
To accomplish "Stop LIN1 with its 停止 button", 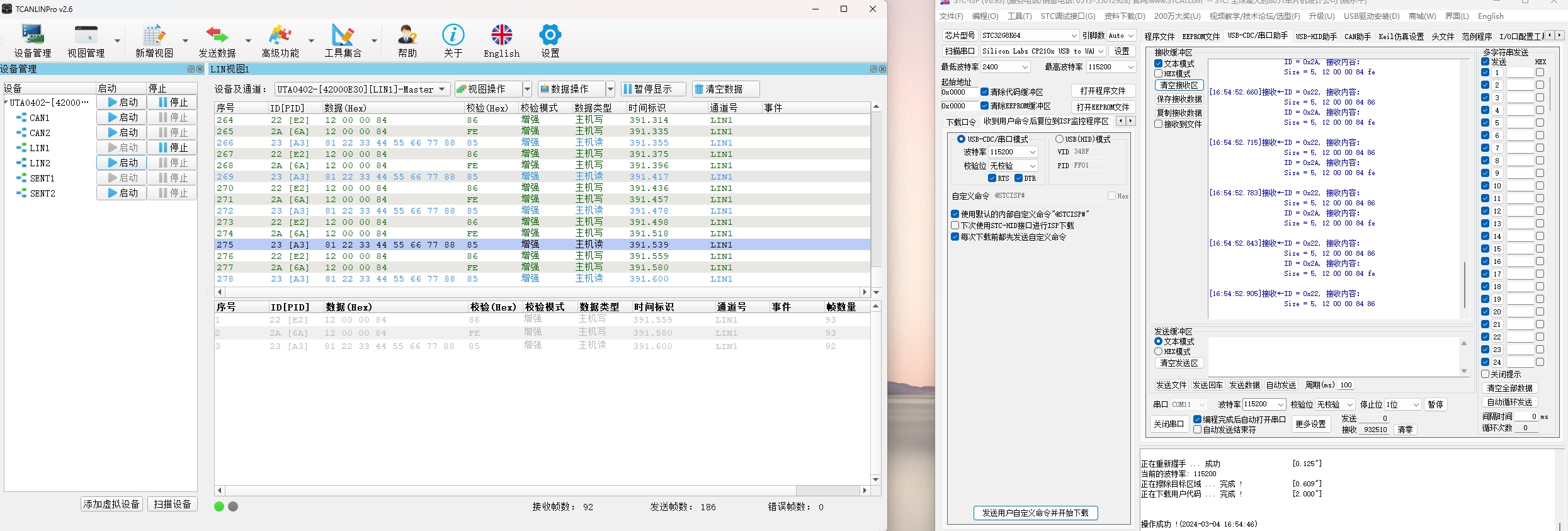I will click(x=172, y=147).
